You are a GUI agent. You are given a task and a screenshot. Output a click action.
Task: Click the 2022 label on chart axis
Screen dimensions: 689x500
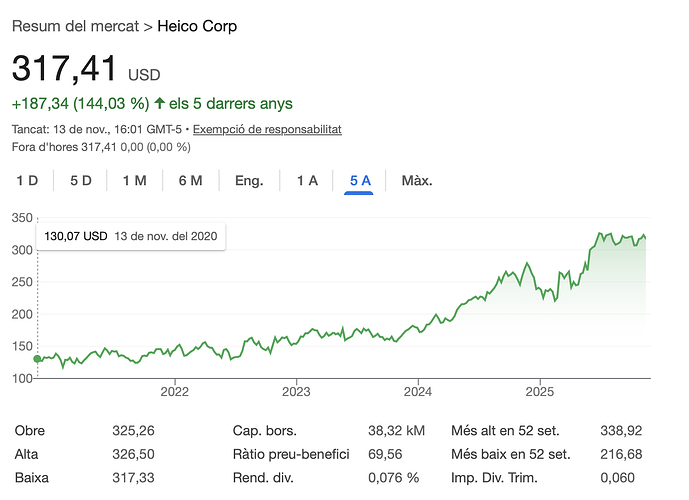click(174, 389)
